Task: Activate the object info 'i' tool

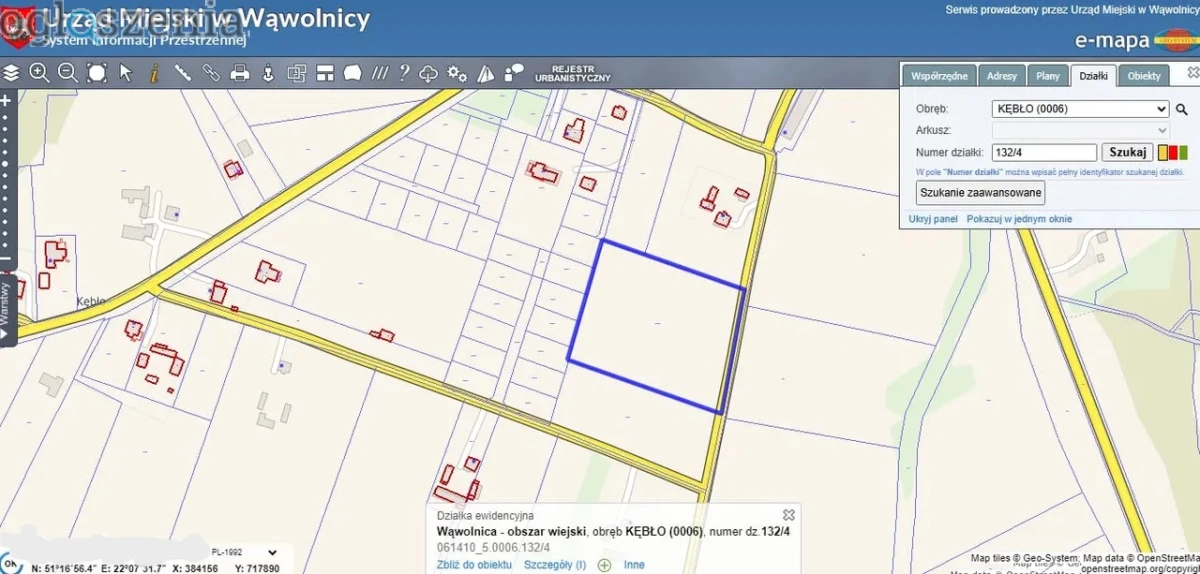Action: pyautogui.click(x=154, y=73)
